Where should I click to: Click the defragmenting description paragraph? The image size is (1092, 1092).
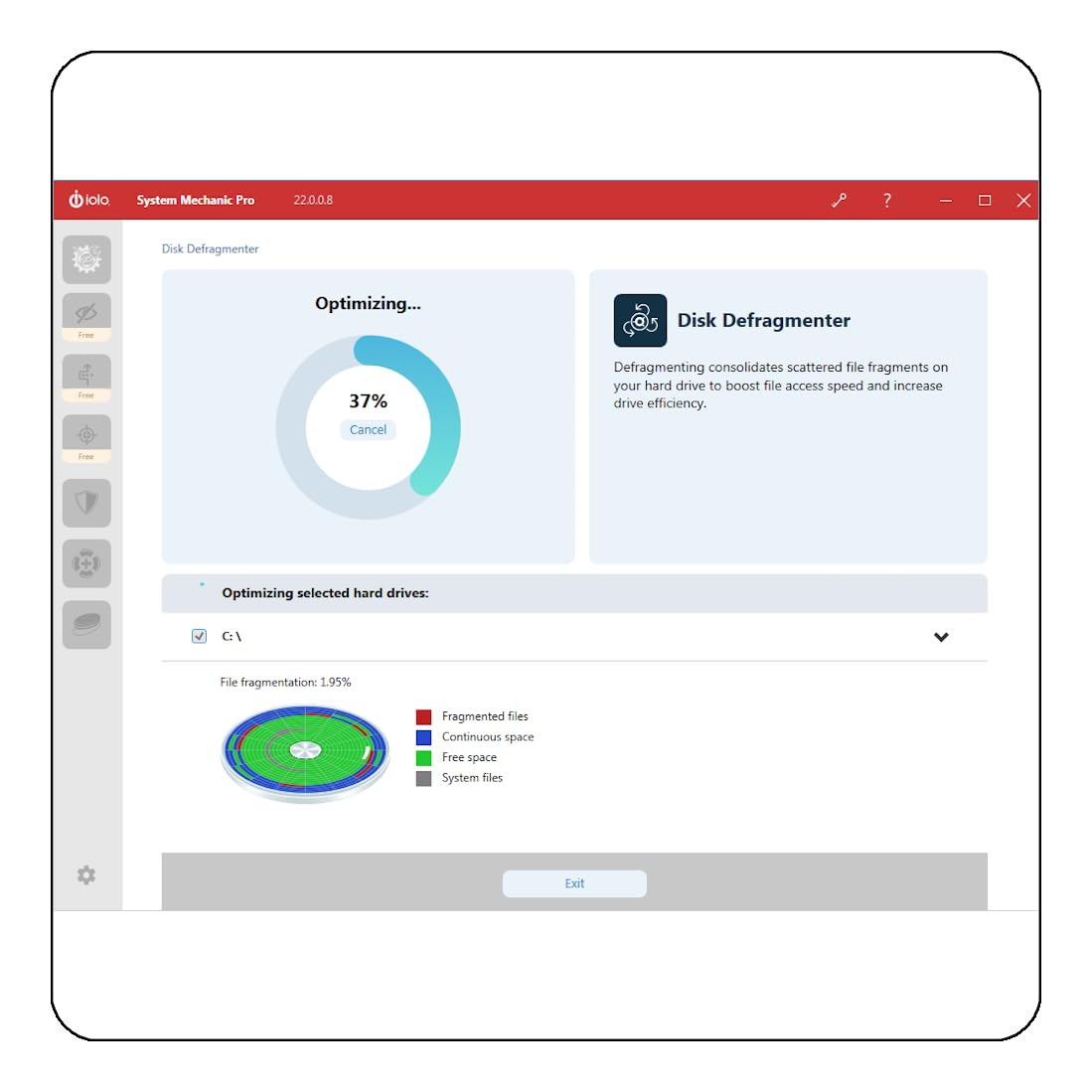tap(781, 386)
